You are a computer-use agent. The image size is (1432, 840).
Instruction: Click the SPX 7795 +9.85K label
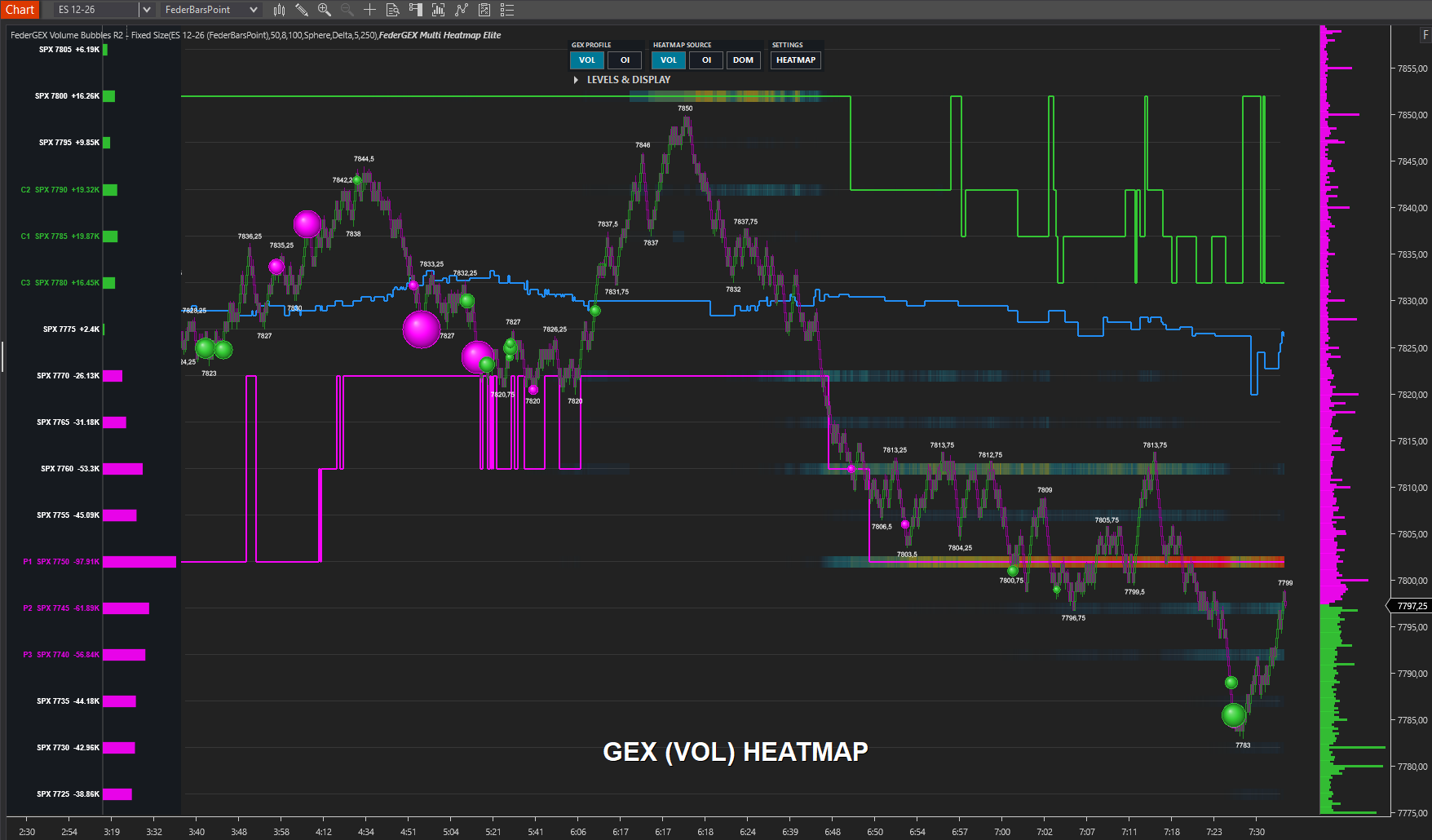coord(69,143)
